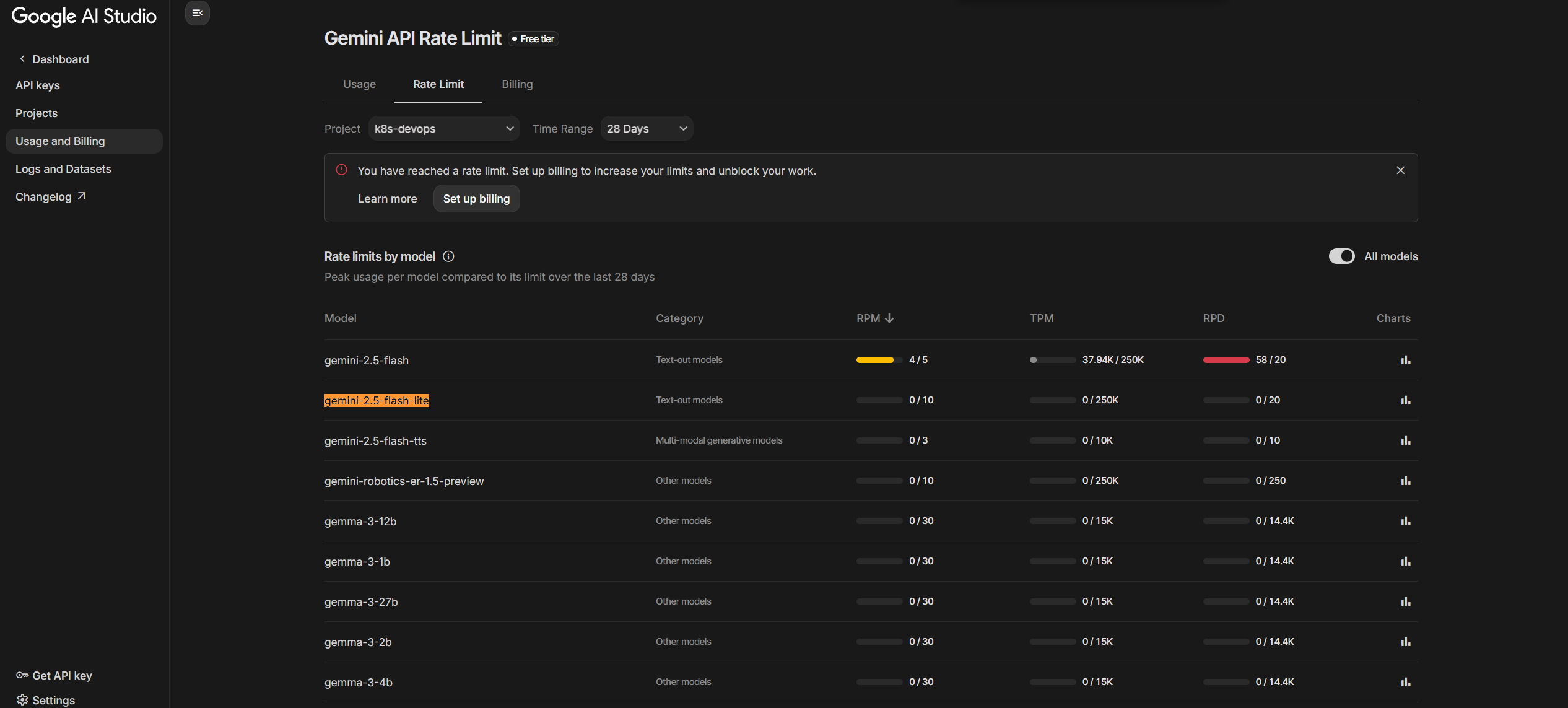Sort table by RPM column arrow
Viewport: 1568px width, 708px height.
[889, 318]
